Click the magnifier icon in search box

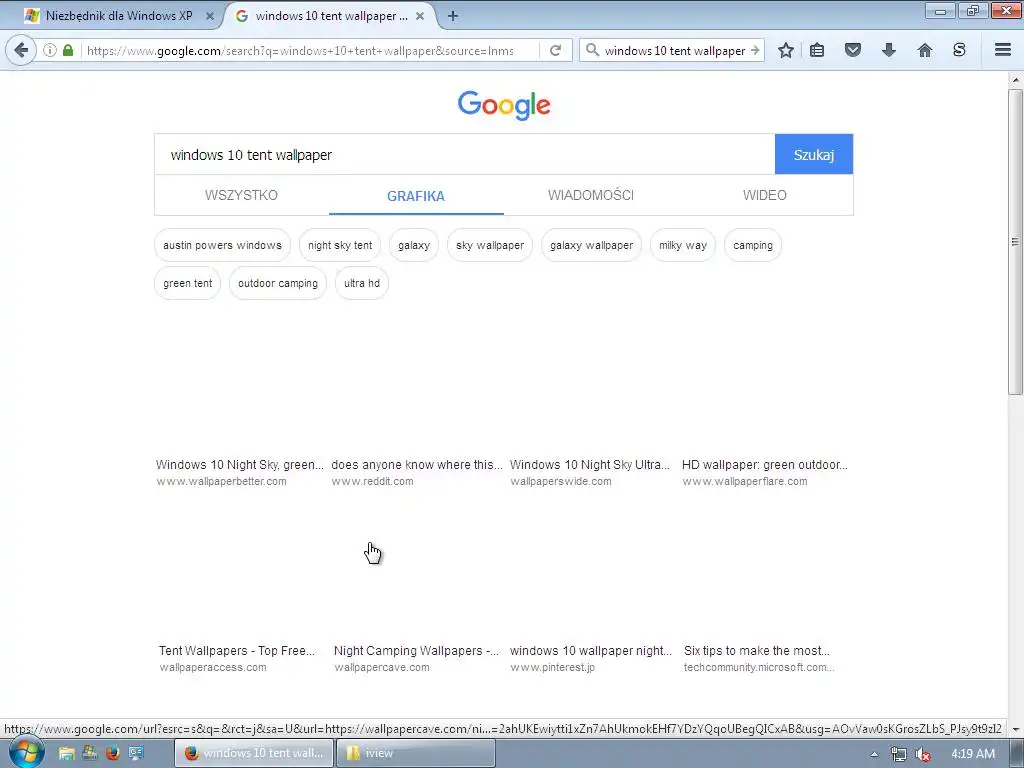(592, 50)
